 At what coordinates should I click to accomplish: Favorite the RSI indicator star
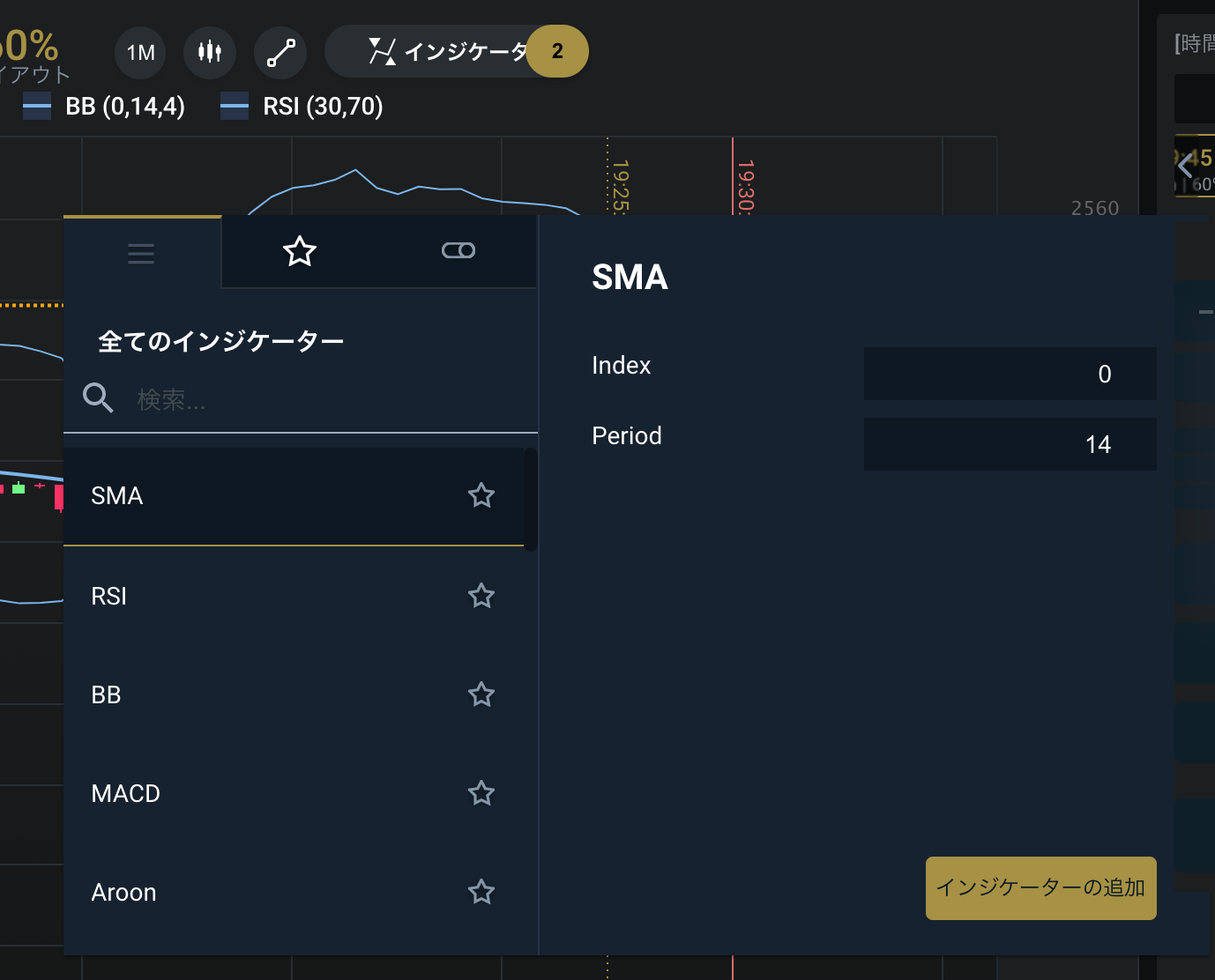pos(481,596)
